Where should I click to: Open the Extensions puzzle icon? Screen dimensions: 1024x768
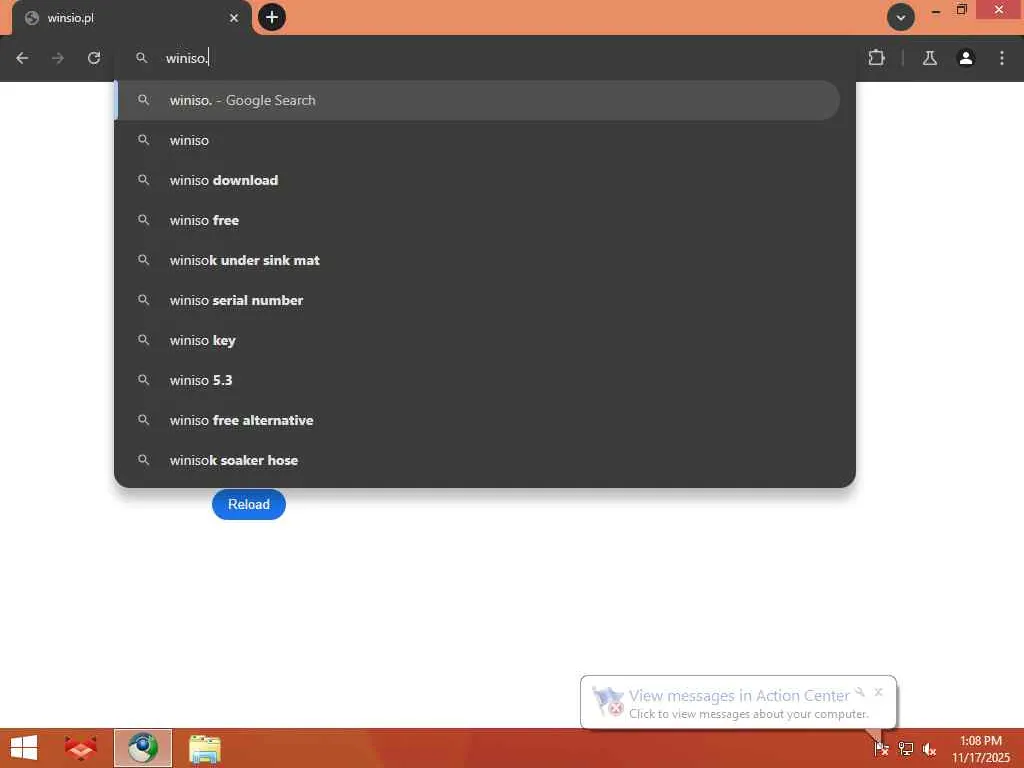pos(876,58)
